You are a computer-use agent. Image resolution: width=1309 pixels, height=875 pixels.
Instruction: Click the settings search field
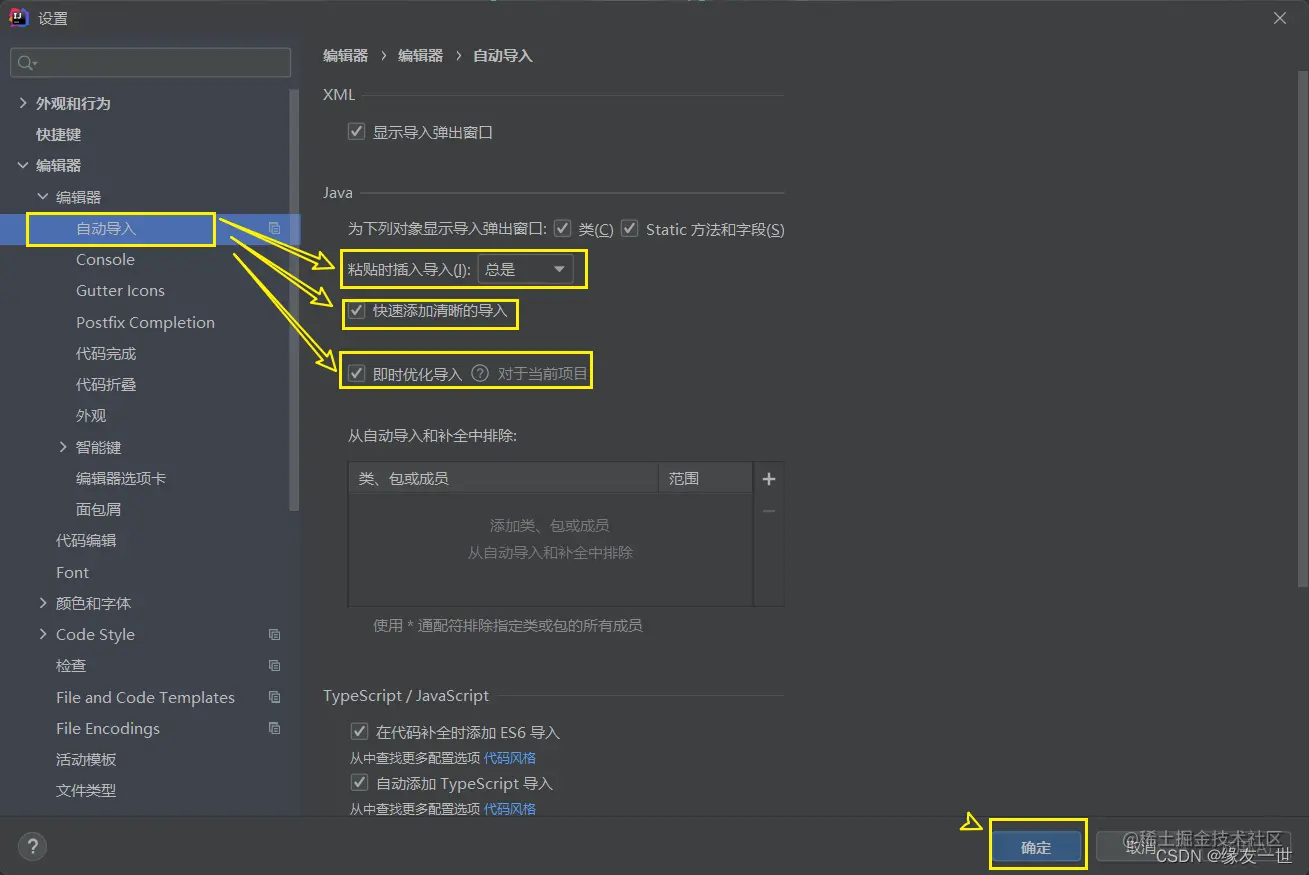pyautogui.click(x=150, y=63)
